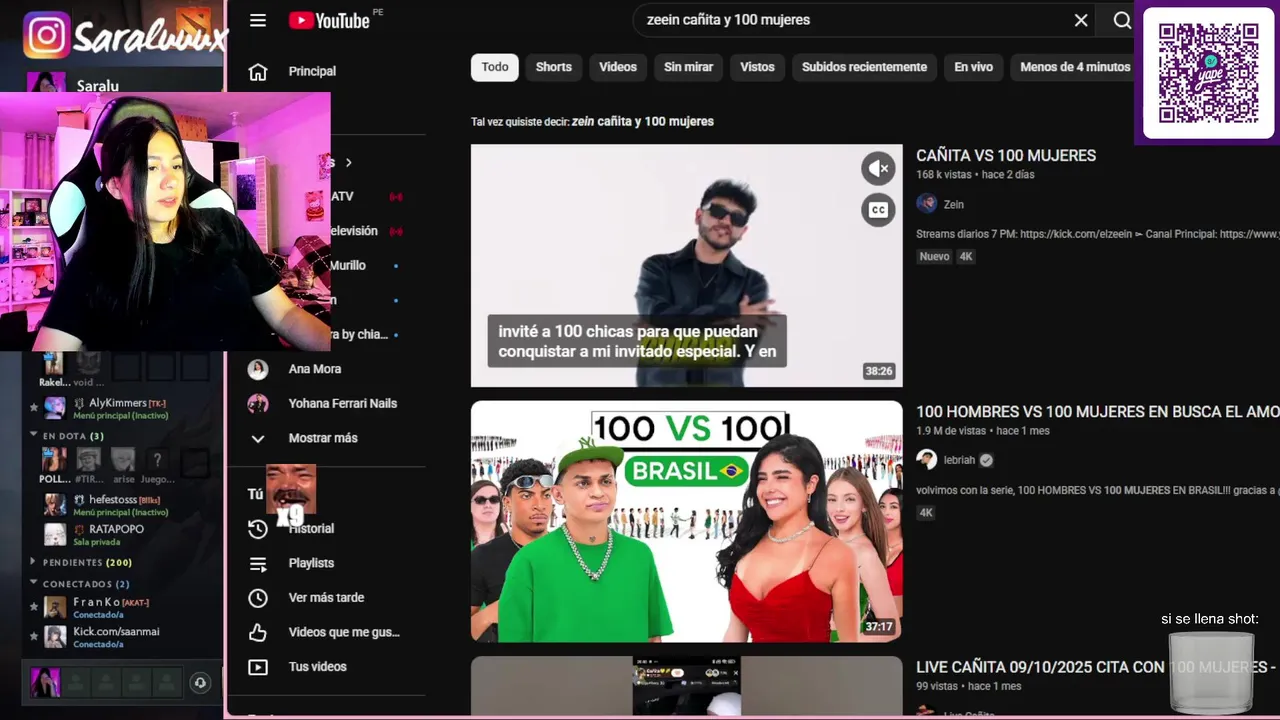Play the 100 VS 100 Brasil thumbnail

[x=686, y=521]
